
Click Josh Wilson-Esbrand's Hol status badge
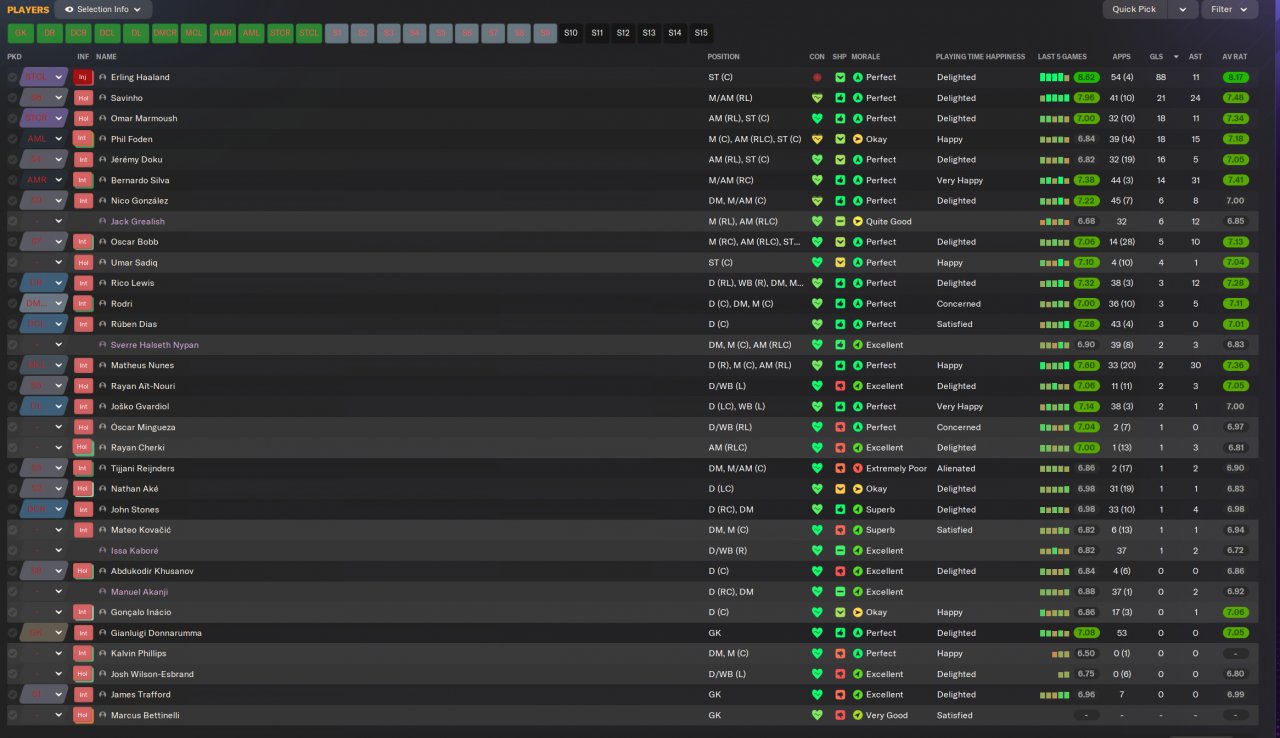[83, 674]
